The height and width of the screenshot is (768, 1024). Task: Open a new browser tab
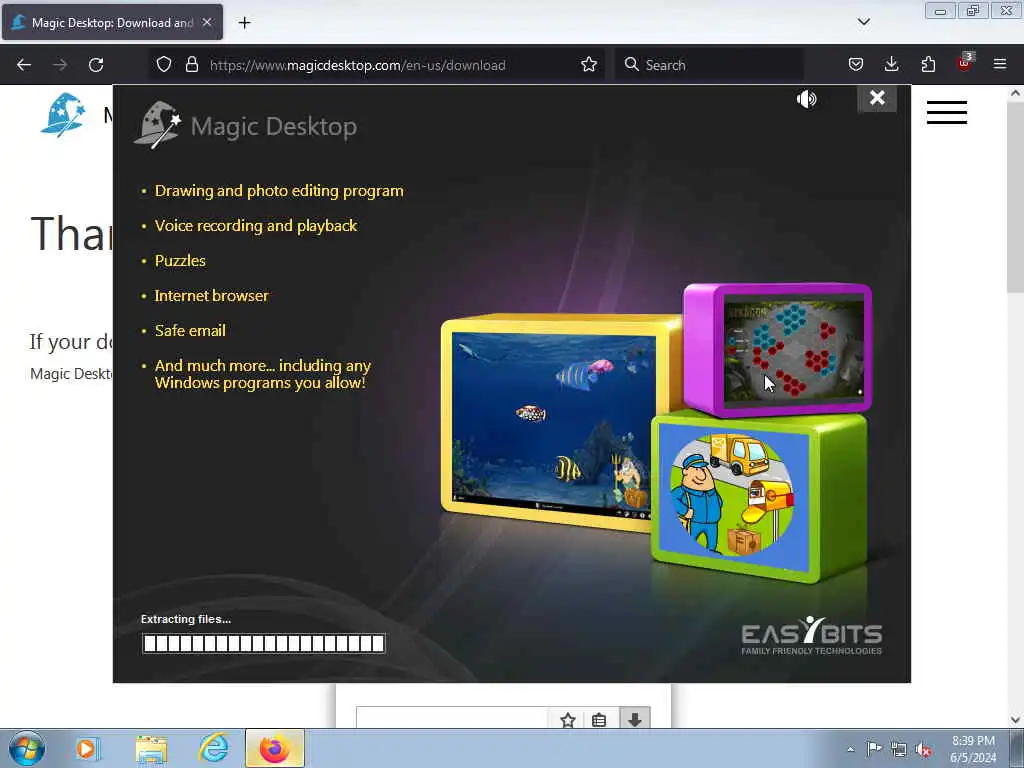click(x=244, y=23)
